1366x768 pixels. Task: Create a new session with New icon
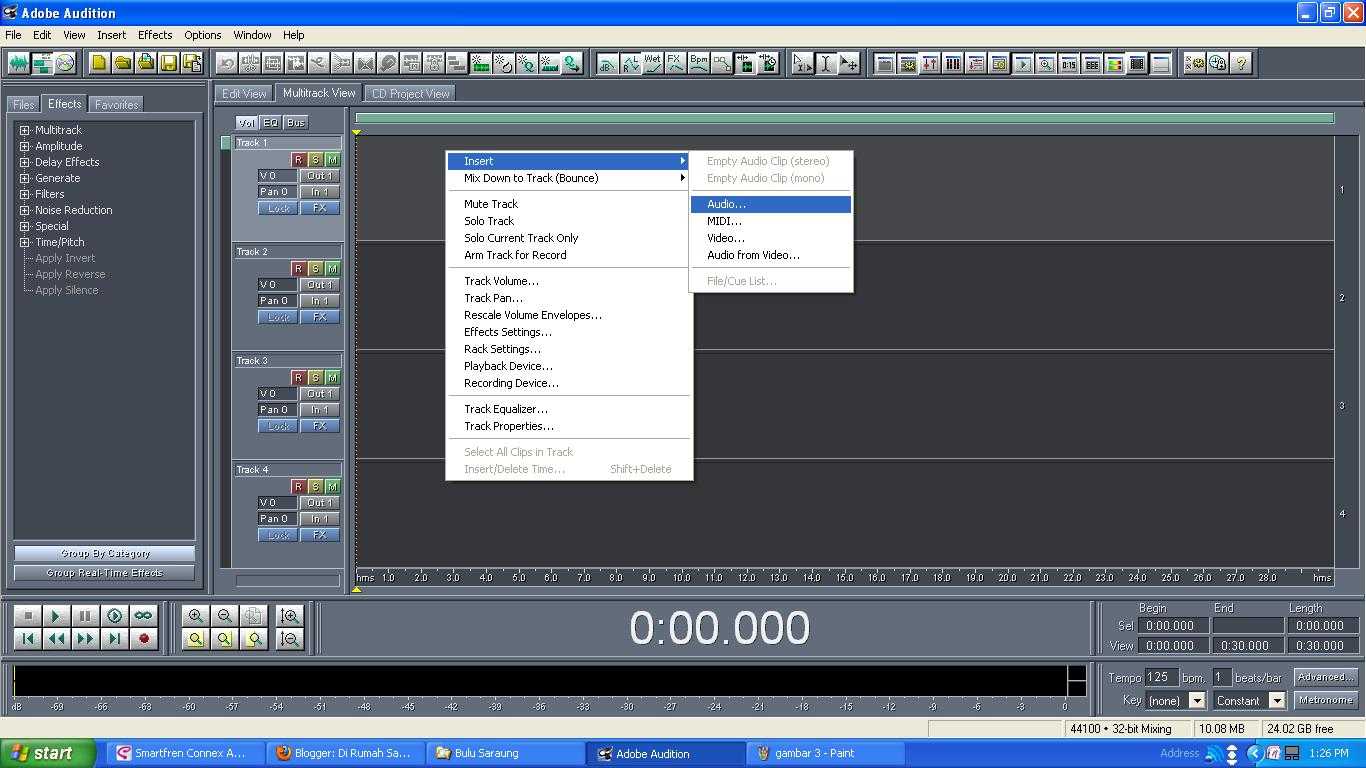99,63
